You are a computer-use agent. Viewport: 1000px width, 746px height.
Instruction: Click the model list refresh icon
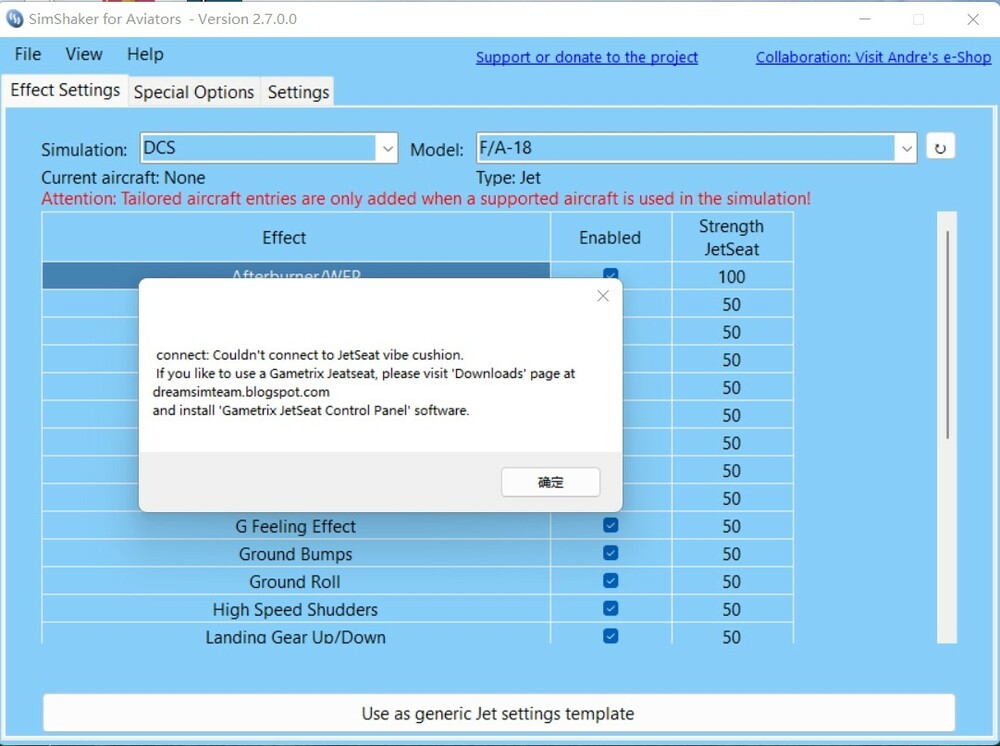(940, 147)
